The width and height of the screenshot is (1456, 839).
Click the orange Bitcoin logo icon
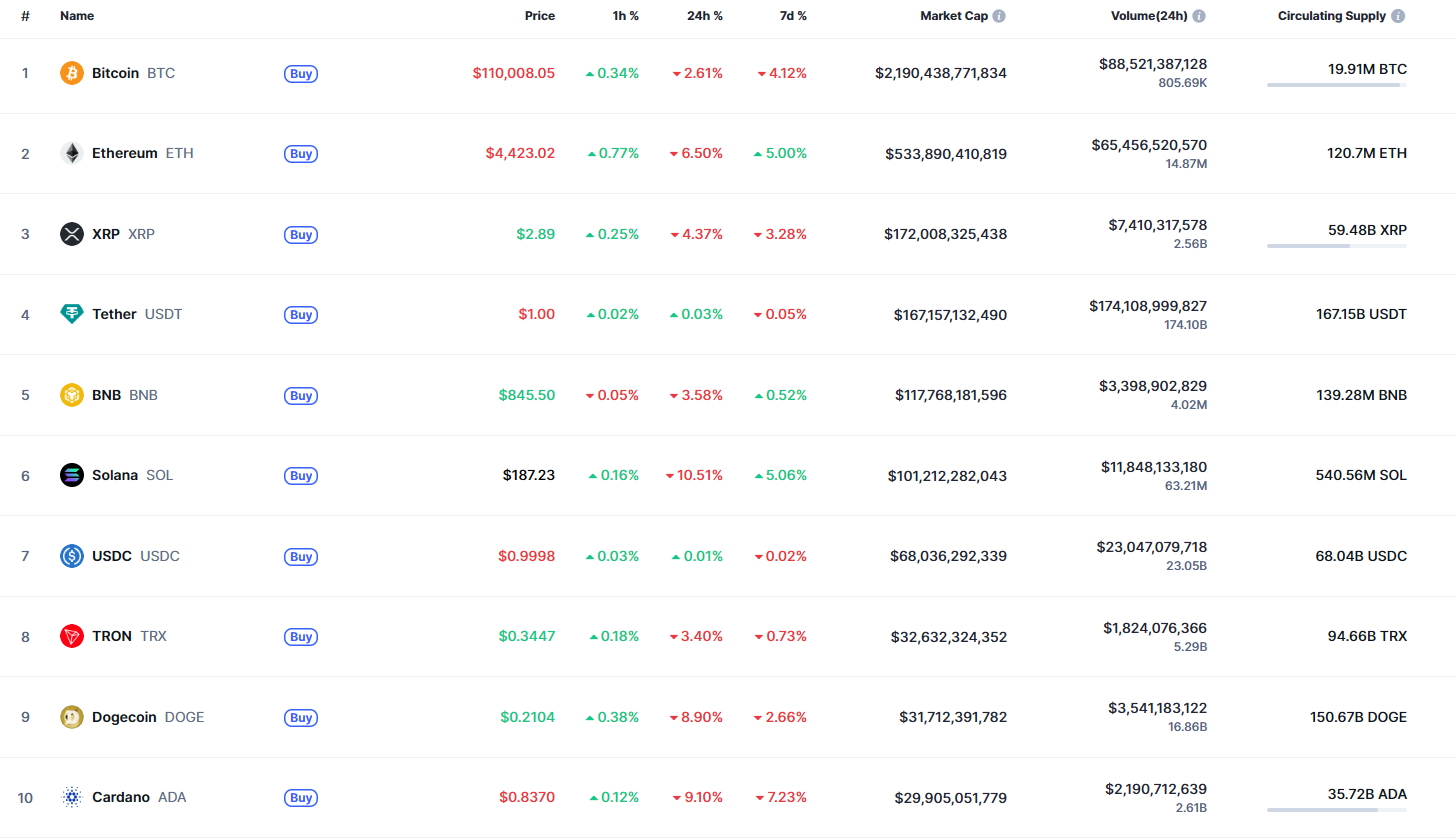(72, 73)
